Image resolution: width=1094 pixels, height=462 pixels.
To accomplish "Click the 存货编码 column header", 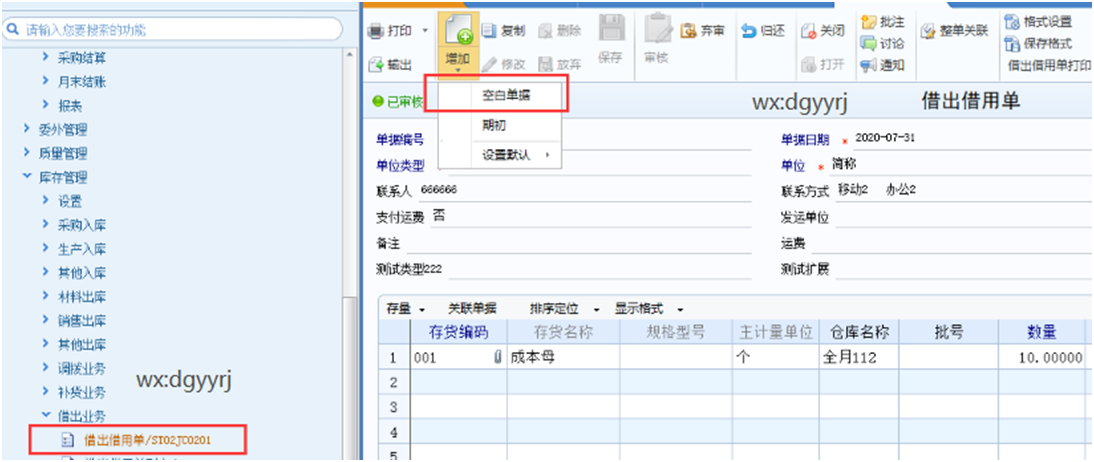I will pos(458,333).
